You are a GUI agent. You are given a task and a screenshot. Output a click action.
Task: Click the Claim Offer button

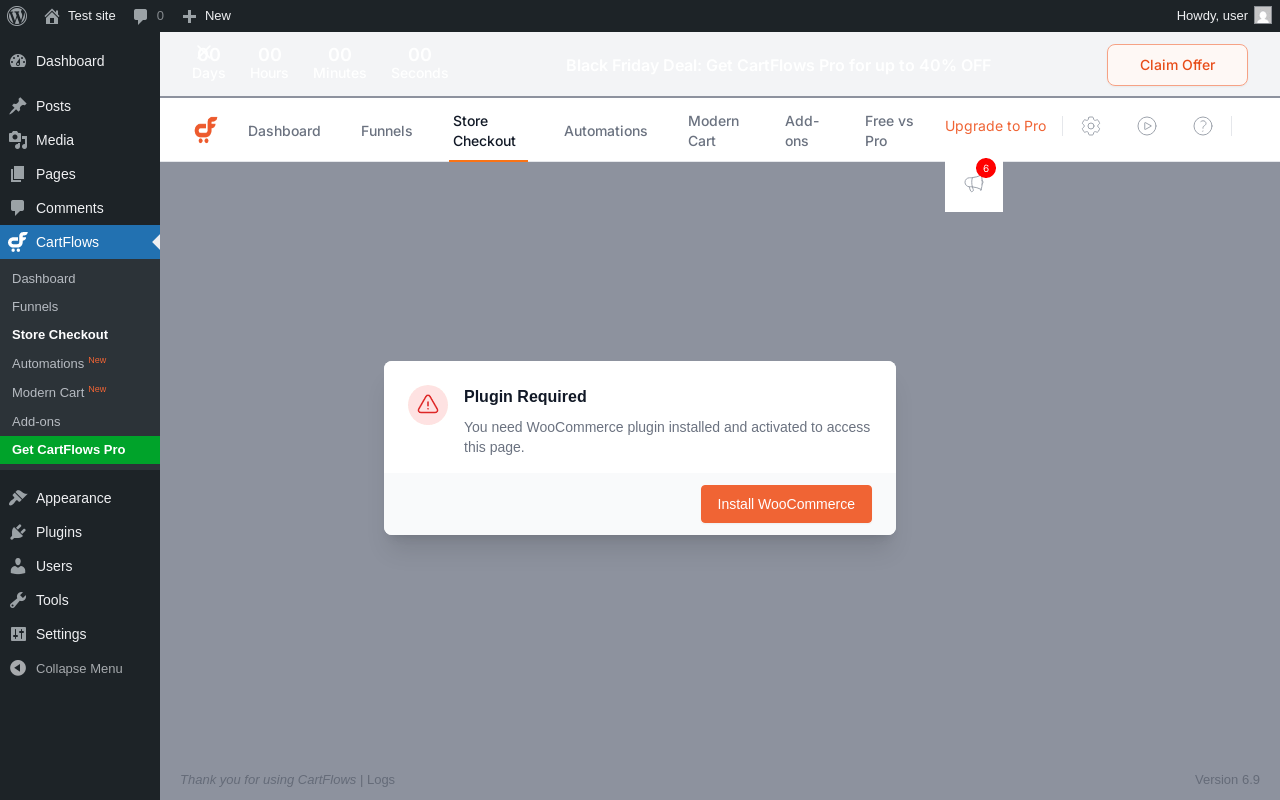click(1177, 65)
